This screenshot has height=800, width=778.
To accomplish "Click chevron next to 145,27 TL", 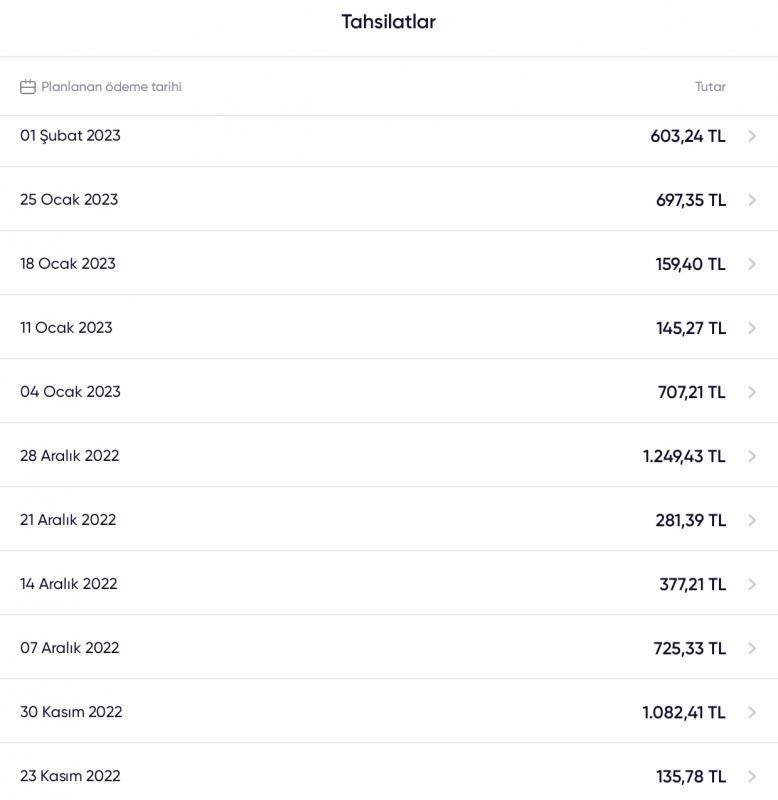I will [751, 328].
